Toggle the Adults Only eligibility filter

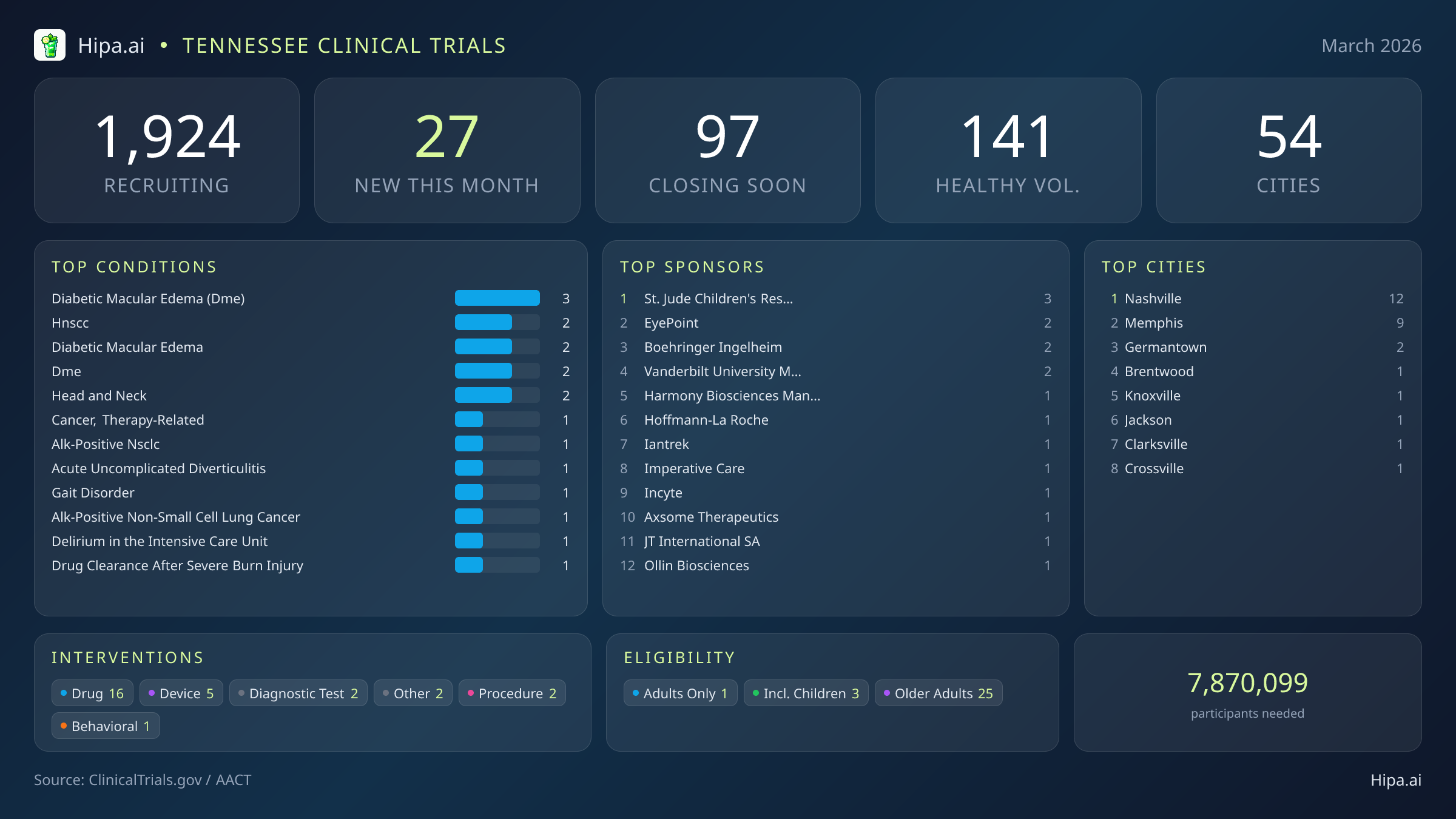[x=679, y=693]
